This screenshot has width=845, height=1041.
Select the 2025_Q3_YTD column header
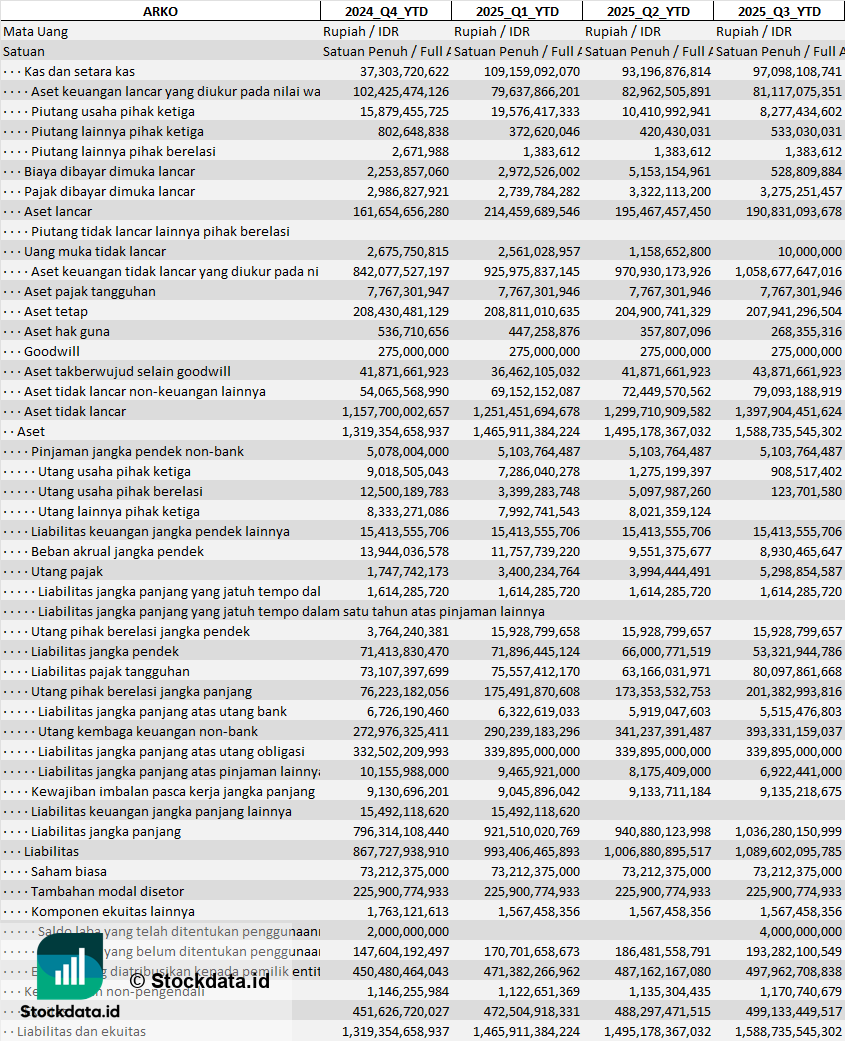pyautogui.click(x=779, y=11)
